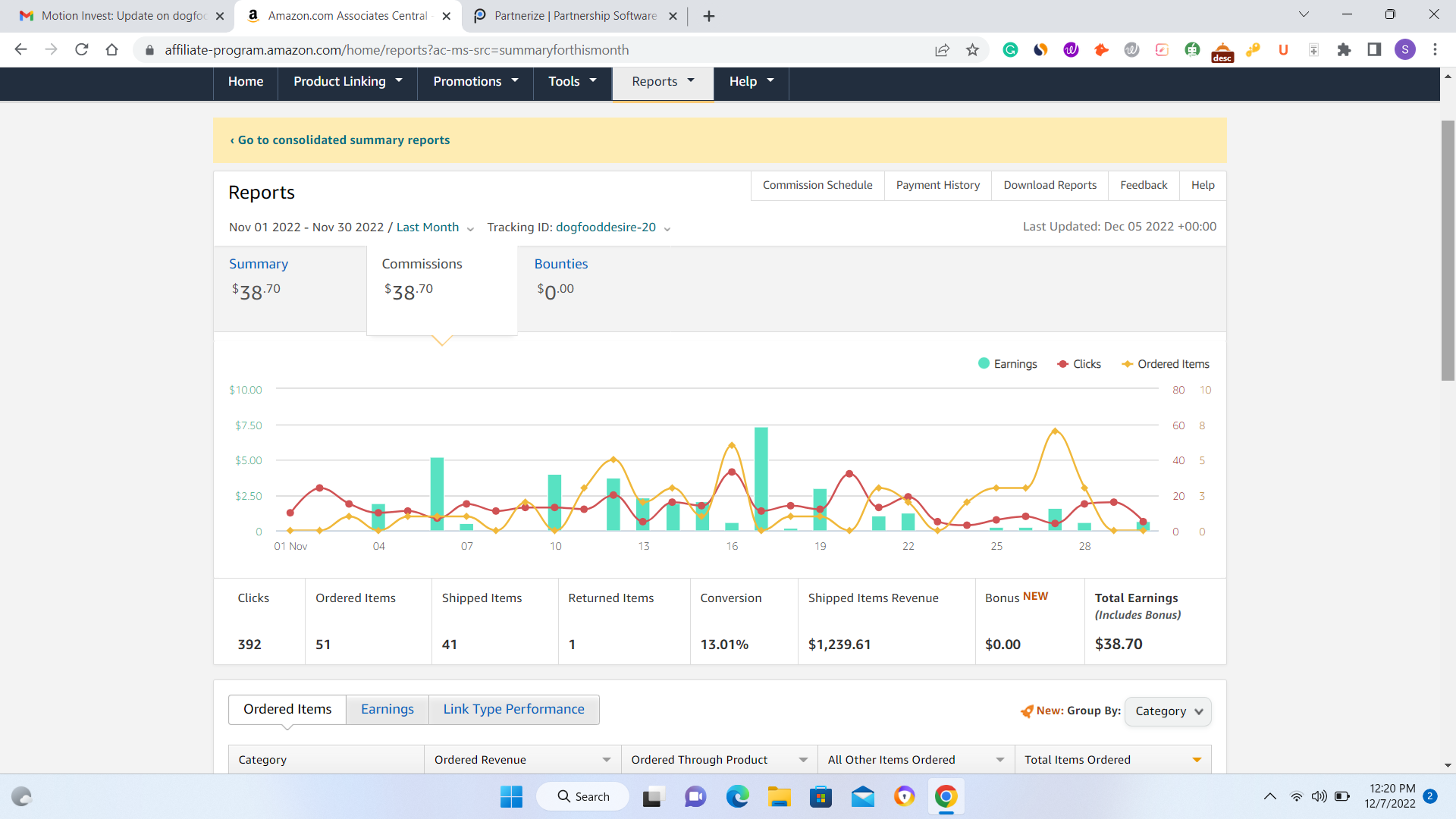Switch to the Earnings table tab
This screenshot has height=819, width=1456.
pos(388,709)
